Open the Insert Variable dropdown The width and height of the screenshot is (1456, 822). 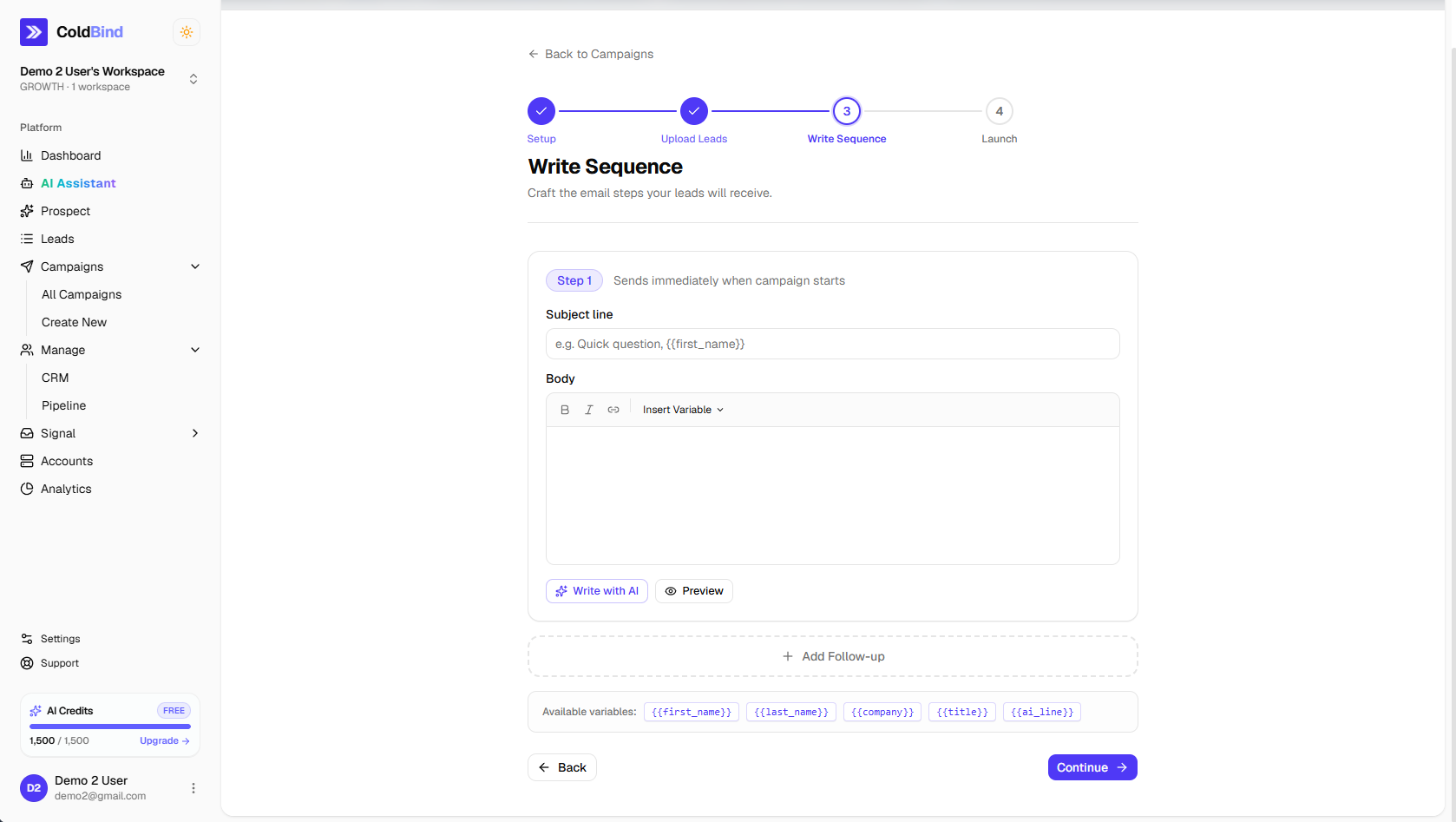click(x=683, y=410)
